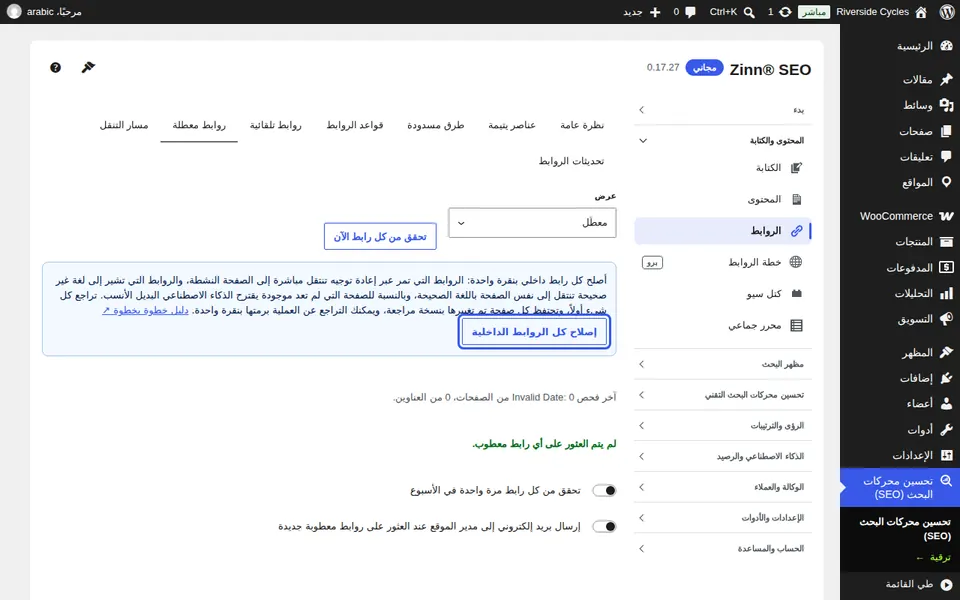Expand the الرؤى والترتيبات section

pyautogui.click(x=723, y=426)
